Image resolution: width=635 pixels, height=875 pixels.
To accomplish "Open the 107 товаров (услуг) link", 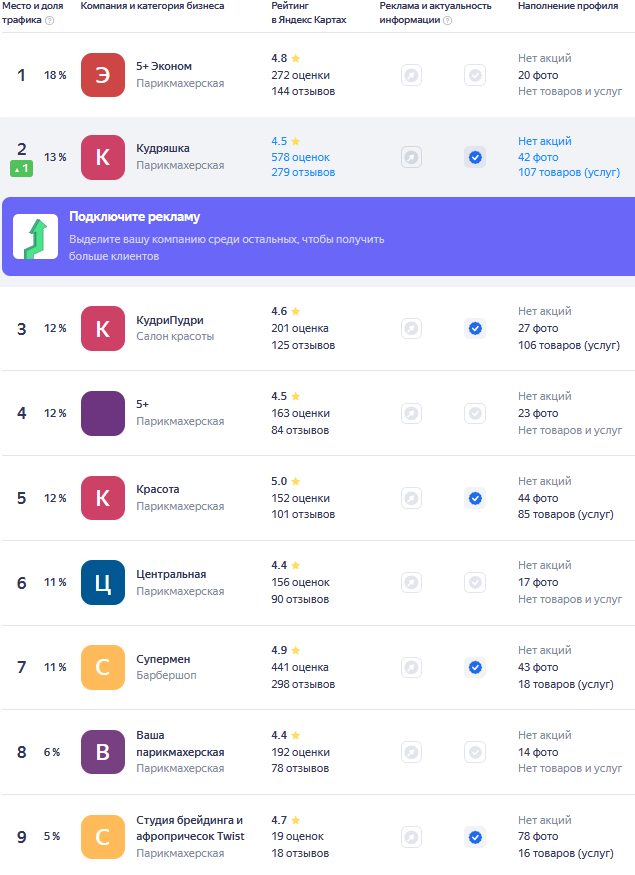I will 569,172.
